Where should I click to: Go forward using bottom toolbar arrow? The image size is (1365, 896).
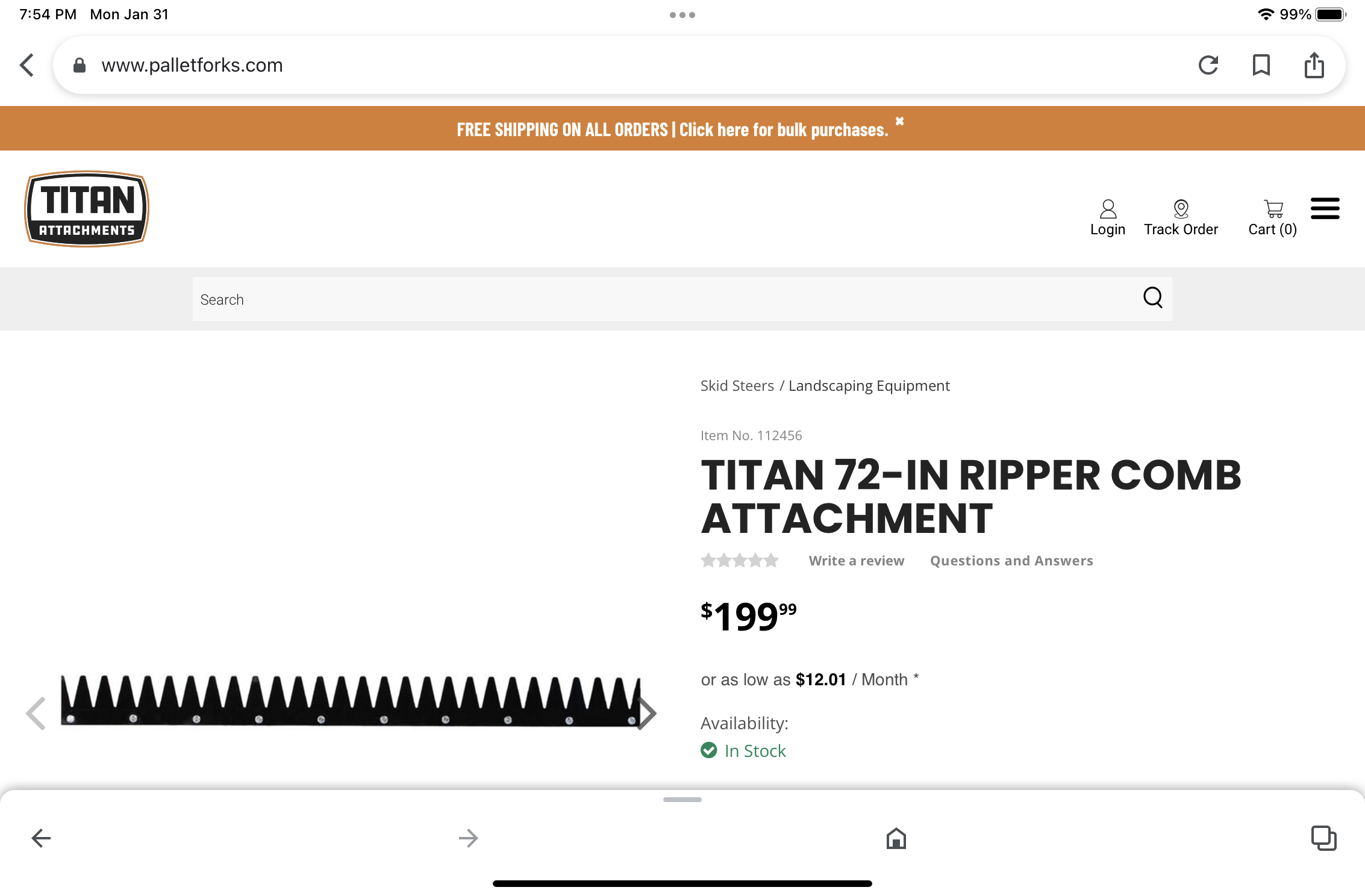point(468,838)
